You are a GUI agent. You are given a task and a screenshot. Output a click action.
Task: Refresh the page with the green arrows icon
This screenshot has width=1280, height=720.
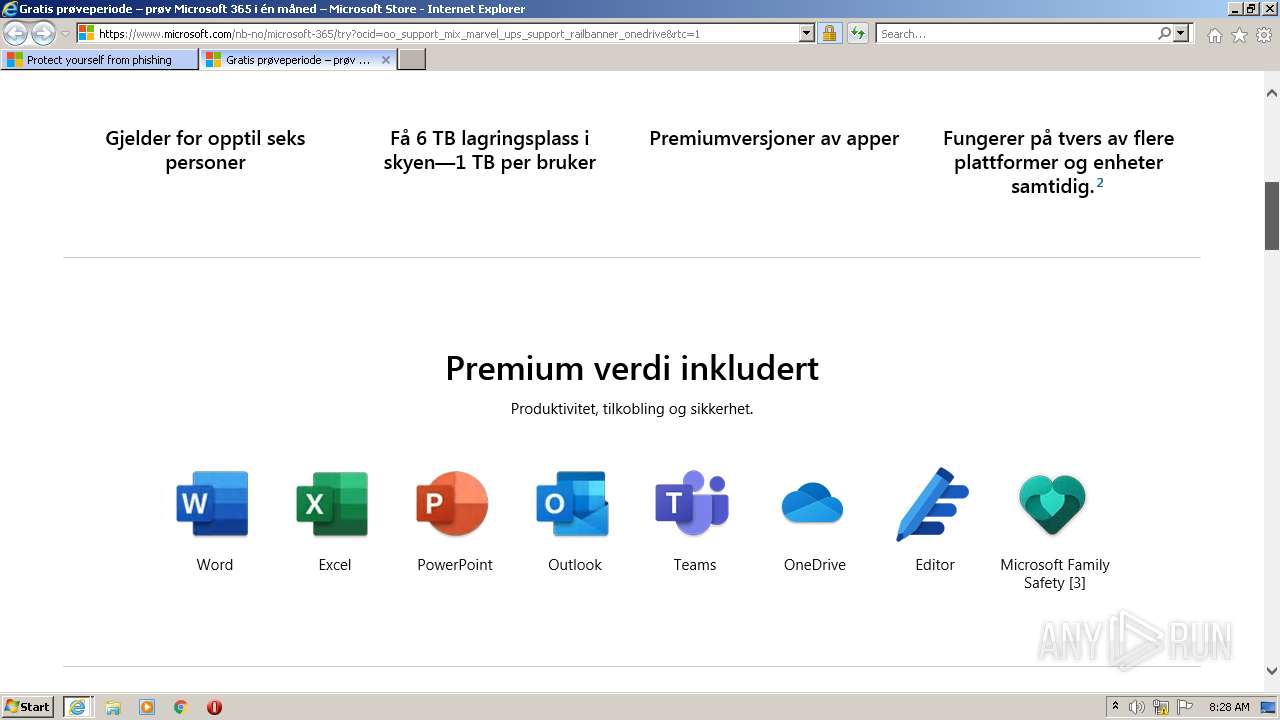(x=857, y=33)
